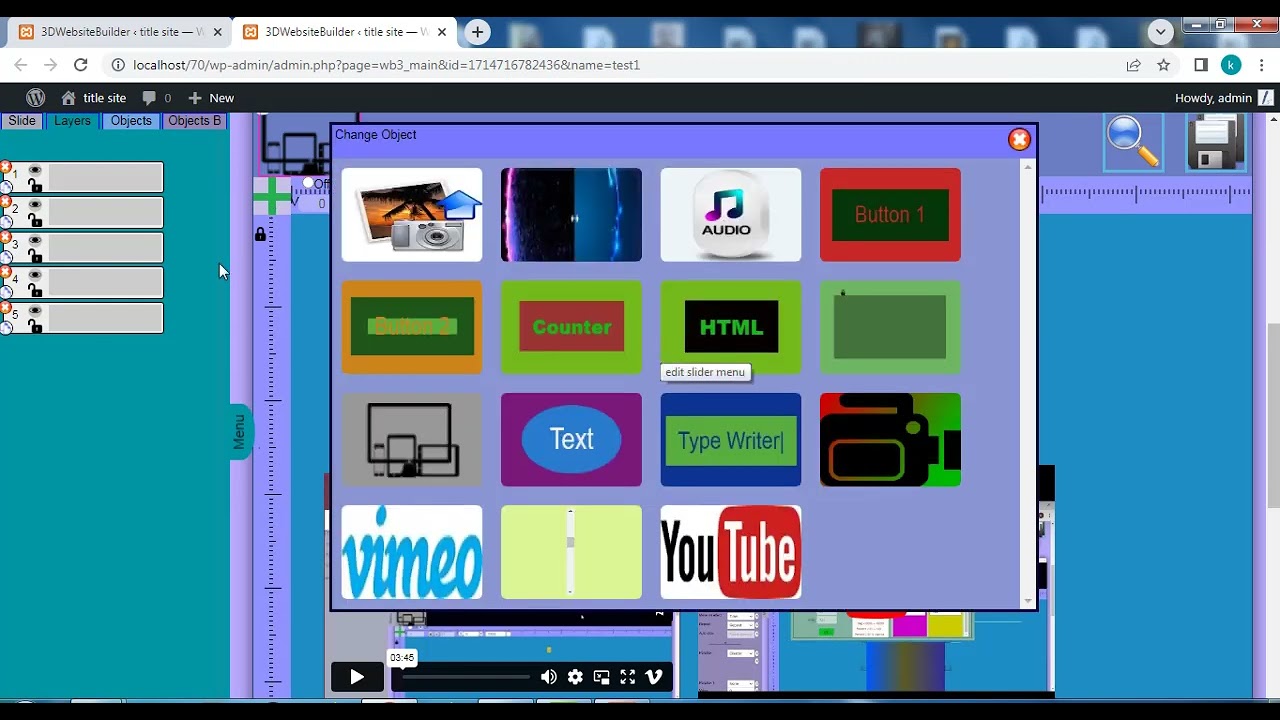Viewport: 1280px width, 720px height.
Task: Visit the 'title site' admin bar link
Action: pyautogui.click(x=94, y=98)
